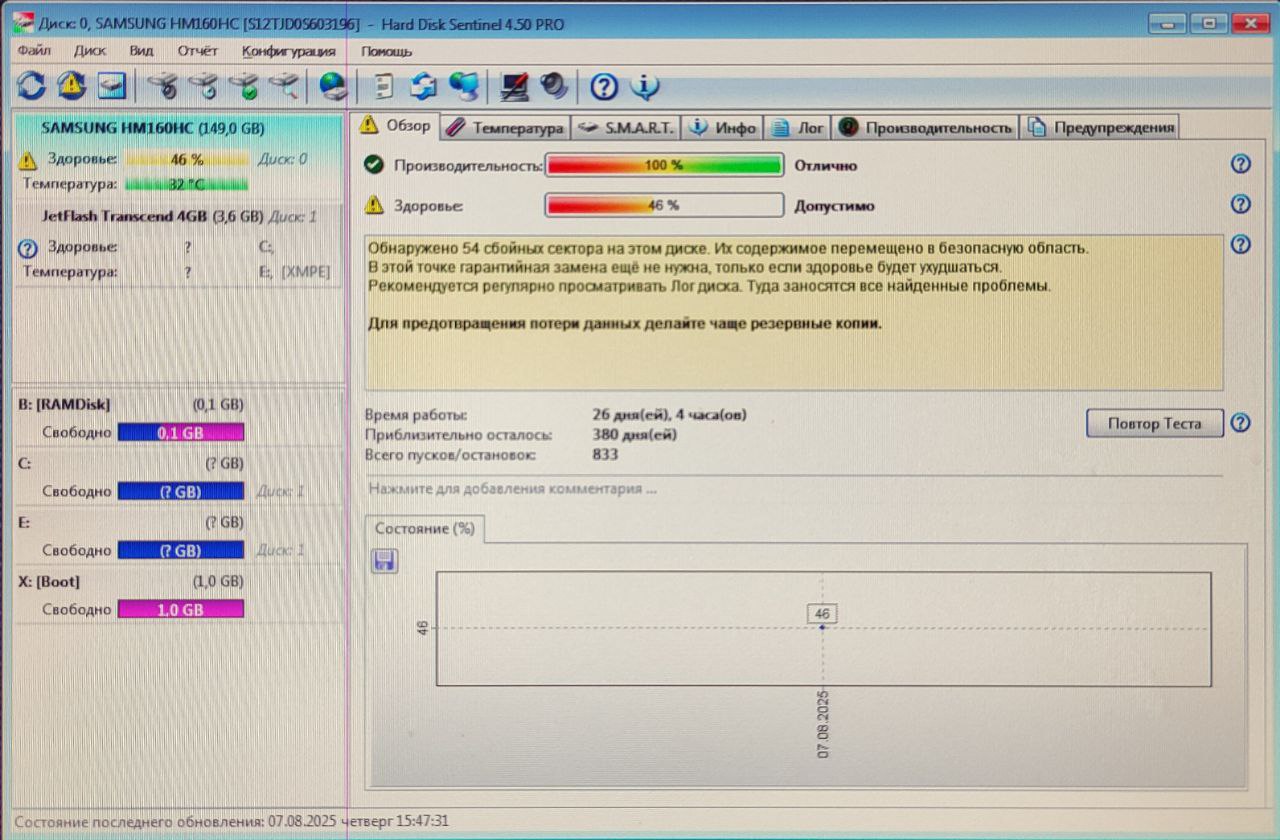Click the yellow warning triangle toolbar icon
Image resolution: width=1280 pixels, height=840 pixels.
[71, 87]
